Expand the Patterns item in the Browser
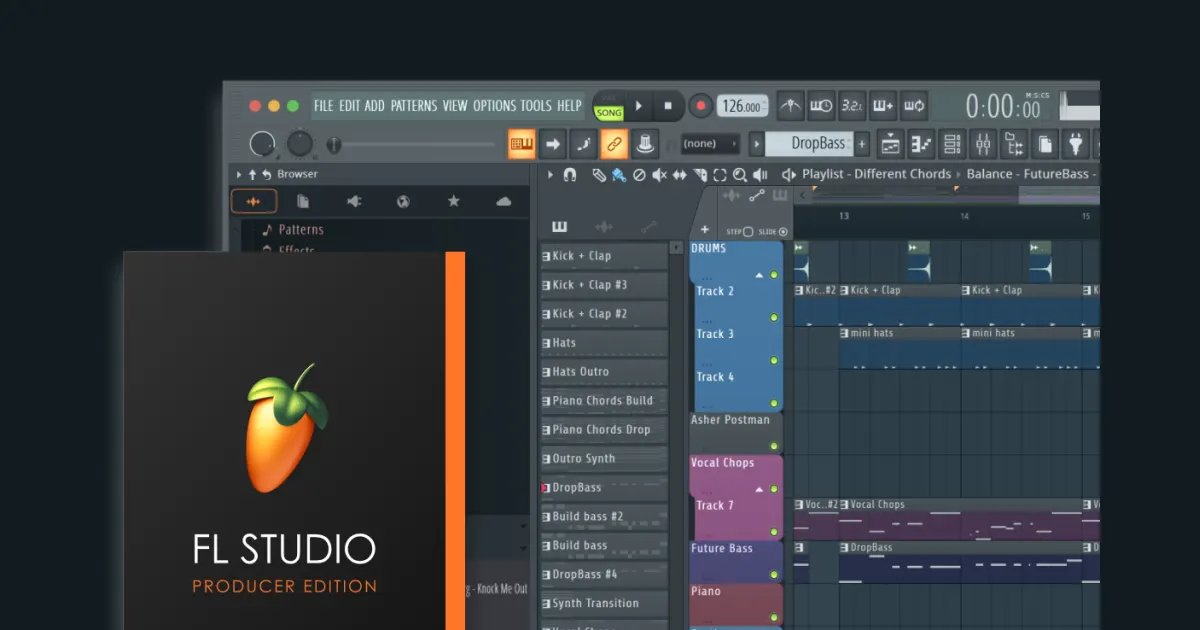 (300, 229)
